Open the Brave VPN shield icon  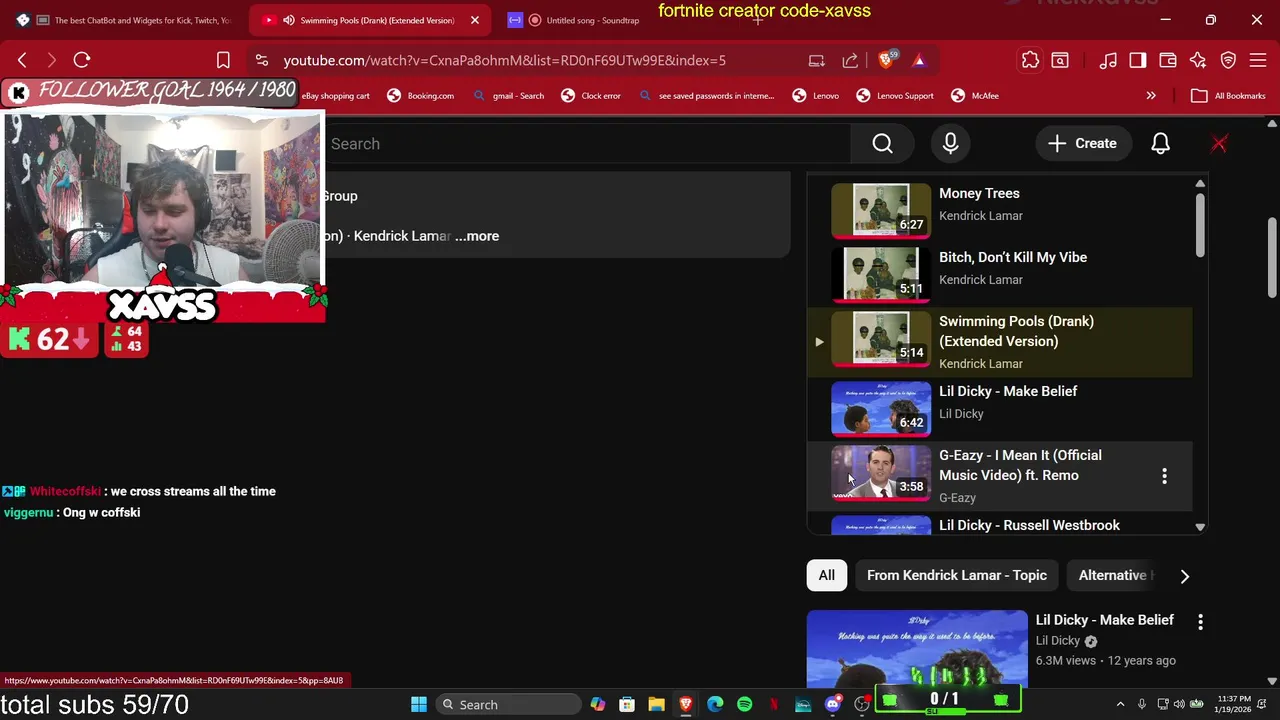(1228, 60)
